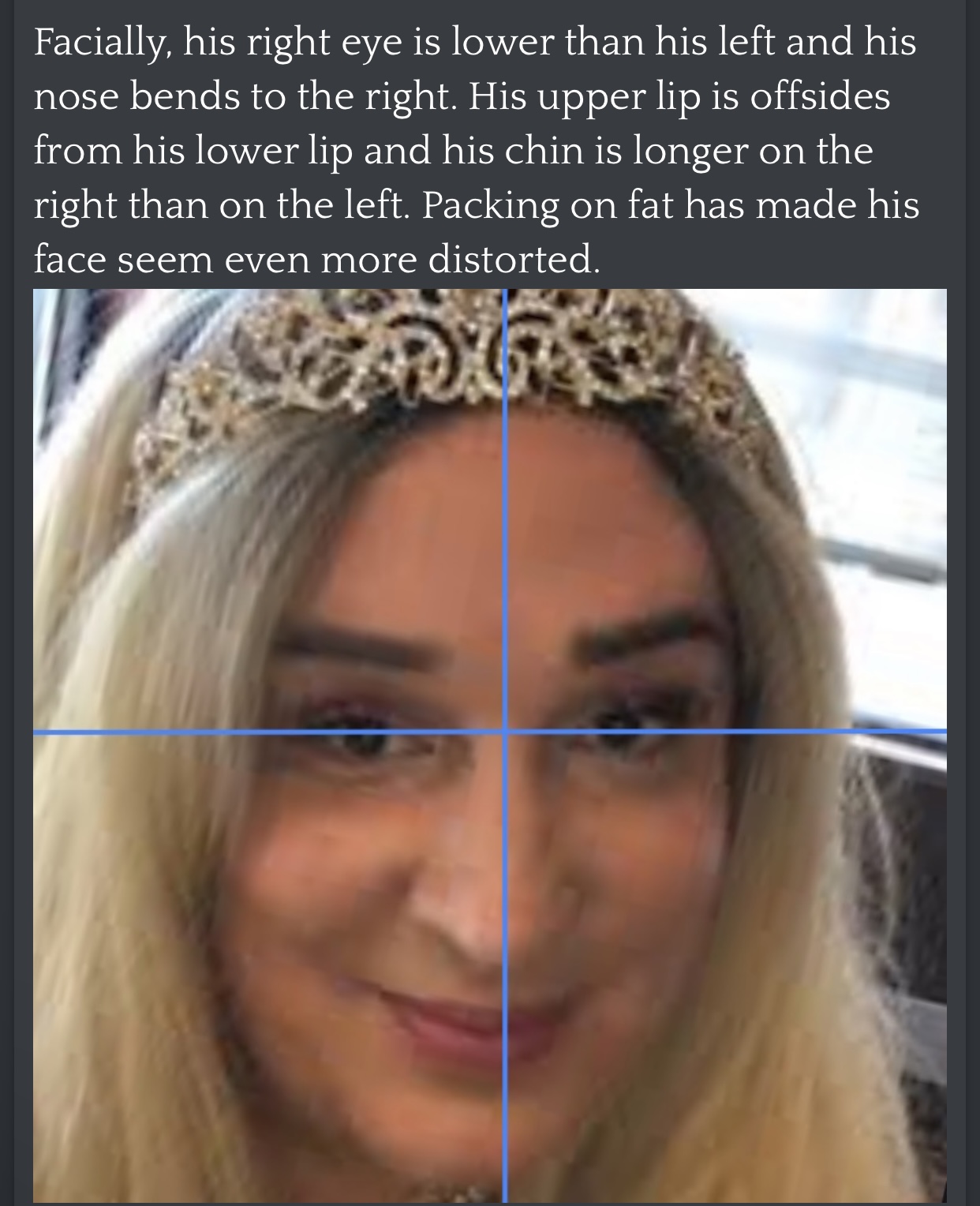
Task: Open the attached photo with blue crosshair lines
Action: pos(490,746)
